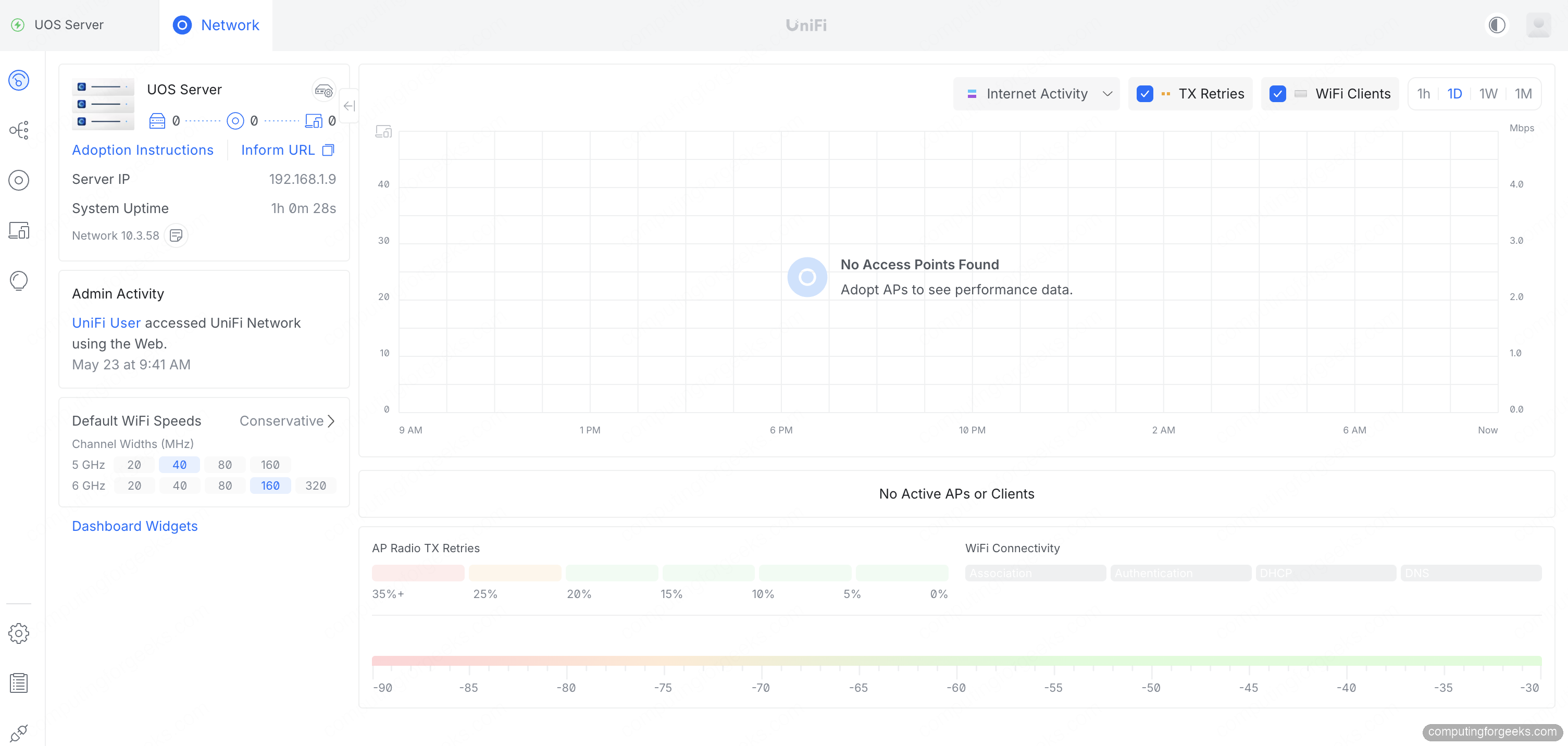1568x746 pixels.
Task: Click the clients axis icon above the chart
Action: [383, 131]
